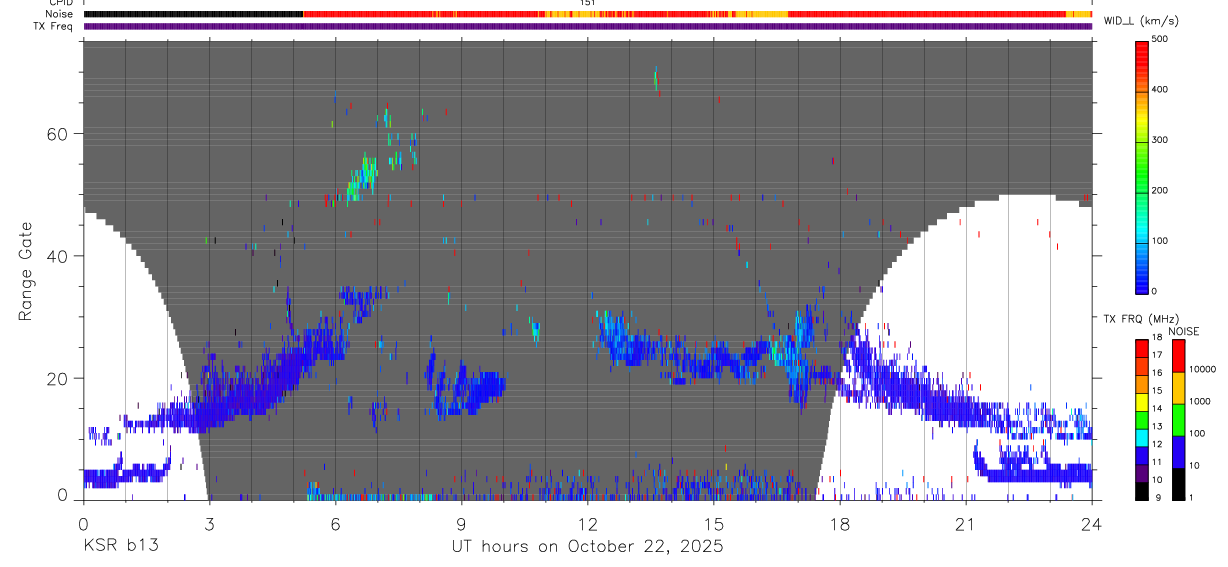Click the "Noise" row label at top
1228x567 pixels.
[59, 14]
